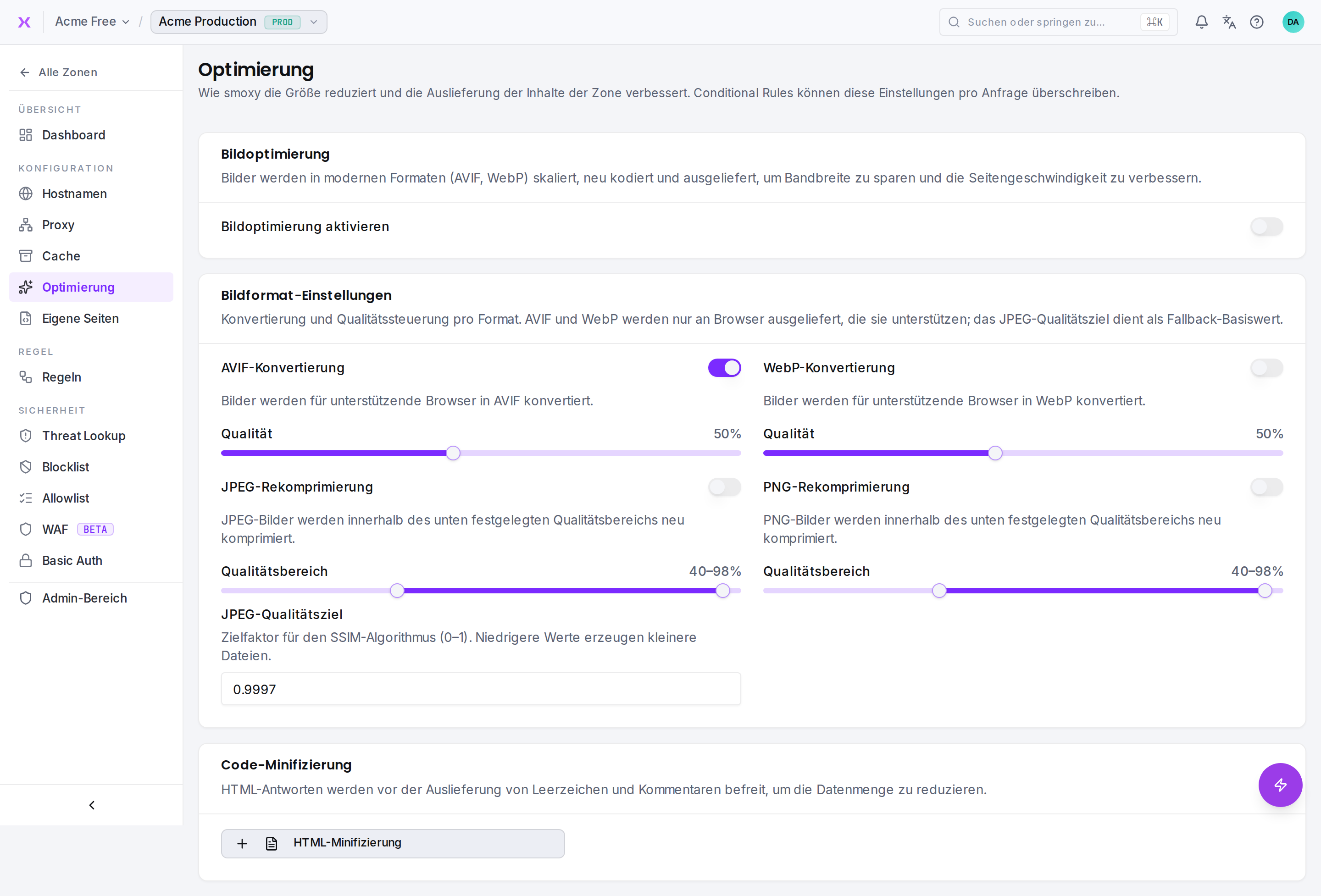Click the Dashboard grid icon
The image size is (1321, 896).
(x=26, y=135)
